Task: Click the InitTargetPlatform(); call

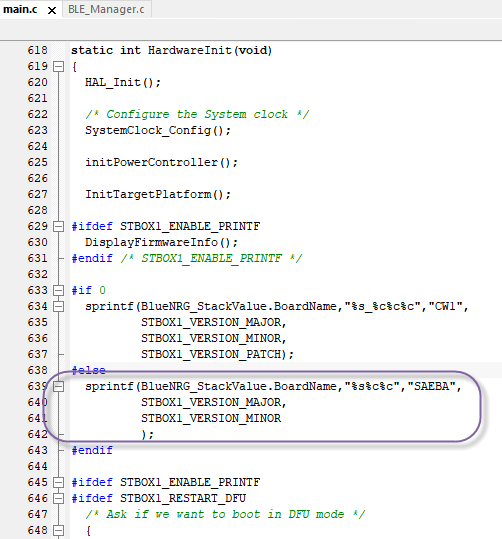Action: (158, 195)
